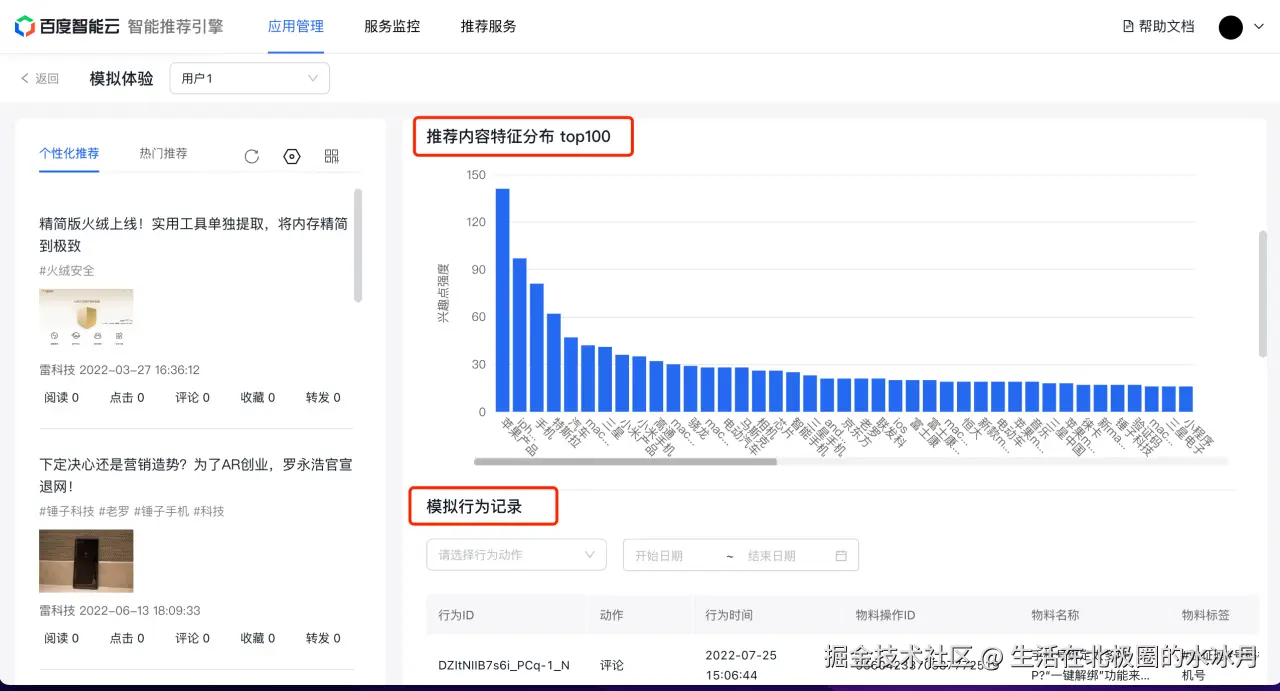Click 点击 0 under the 罗永浩 article
Viewport: 1280px width, 691px height.
coord(127,638)
